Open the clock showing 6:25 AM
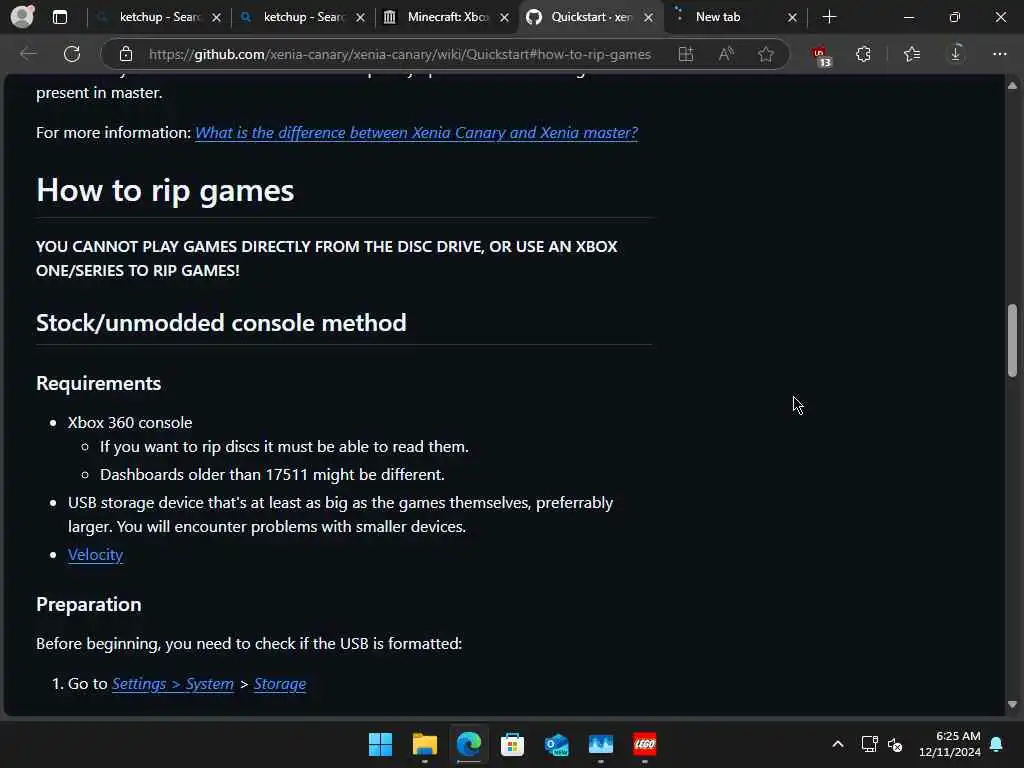1024x768 pixels. [x=950, y=744]
